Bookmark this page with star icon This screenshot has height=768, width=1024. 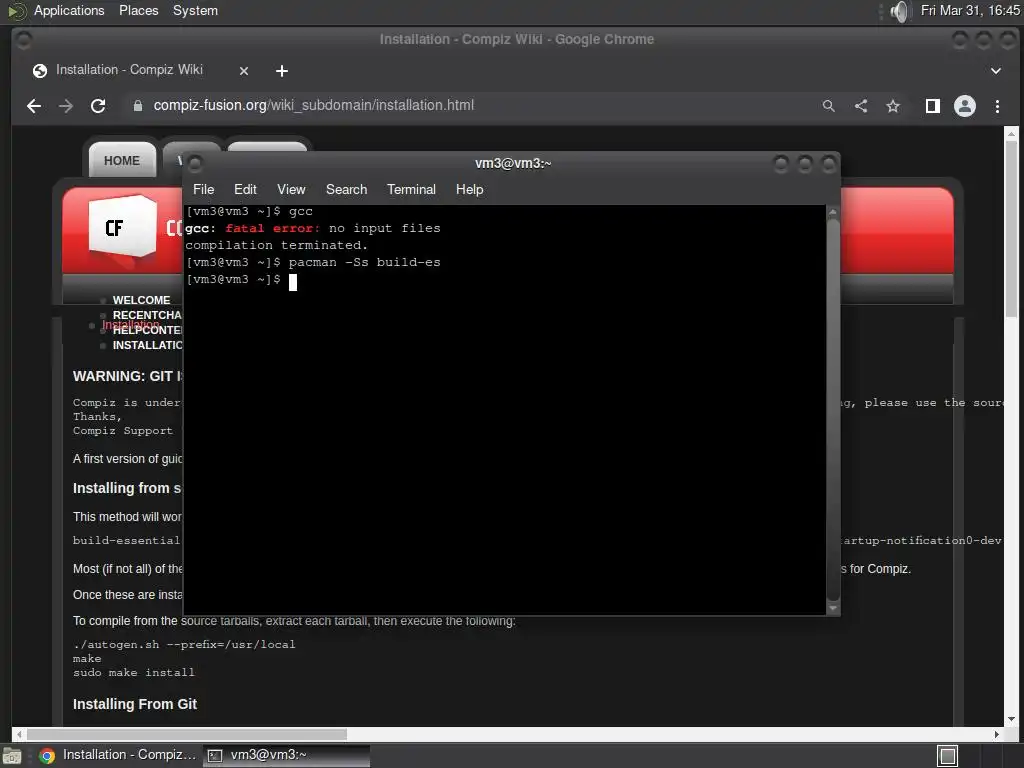point(893,106)
